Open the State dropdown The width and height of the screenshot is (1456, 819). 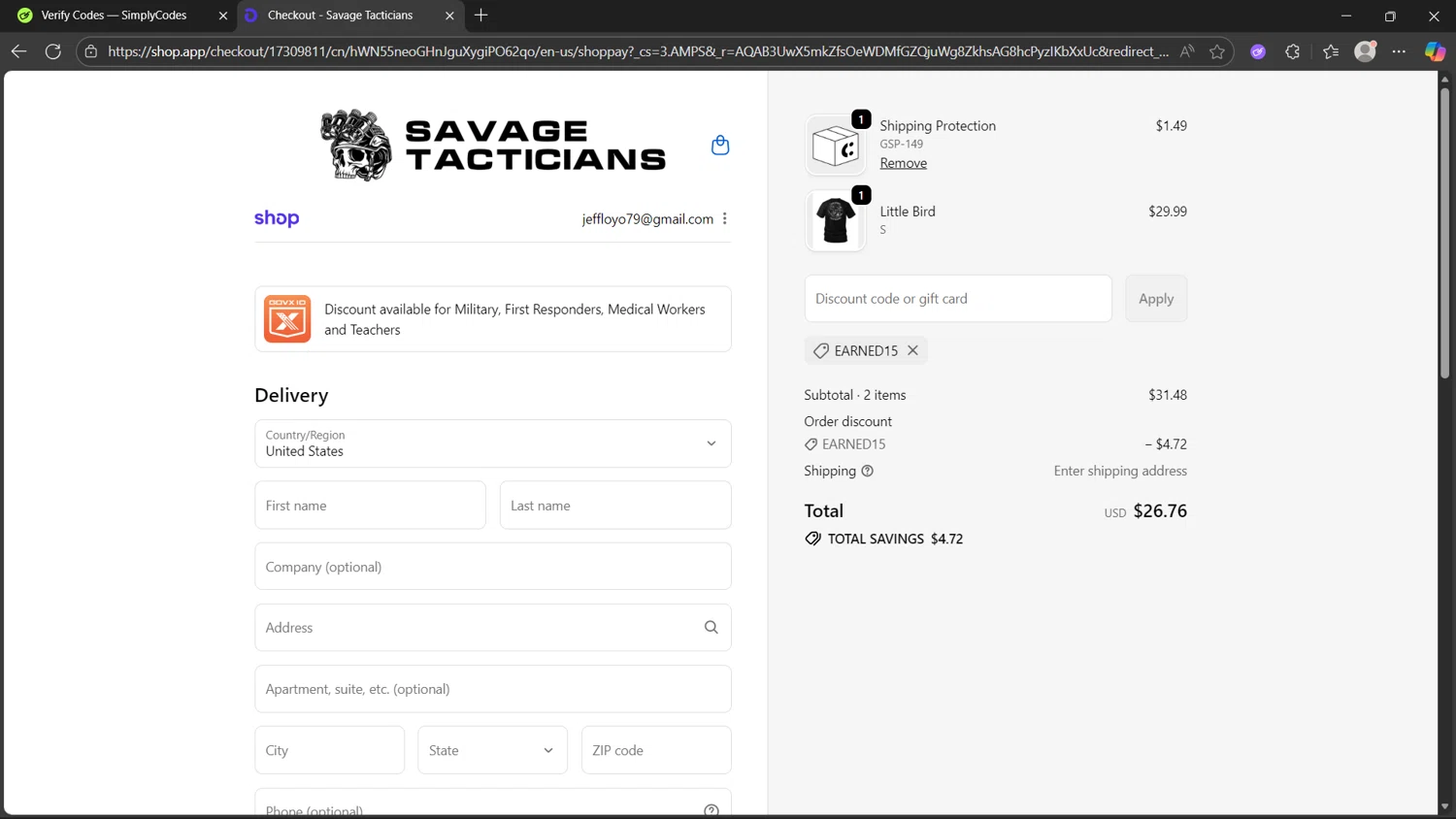tap(492, 750)
